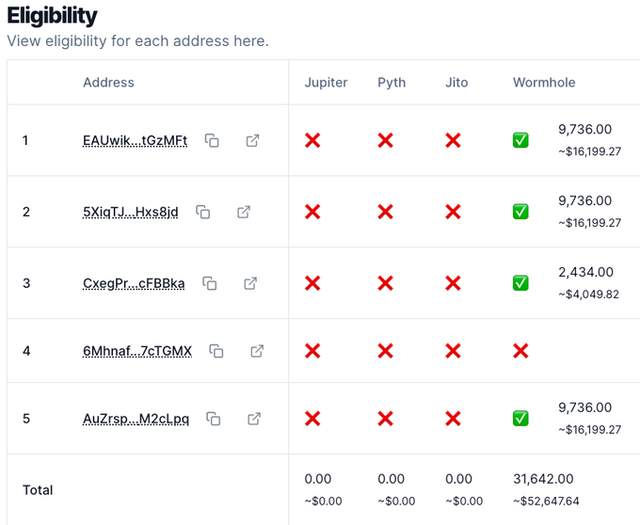640x525 pixels.
Task: Click the Wormhole column header
Action: tap(544, 82)
